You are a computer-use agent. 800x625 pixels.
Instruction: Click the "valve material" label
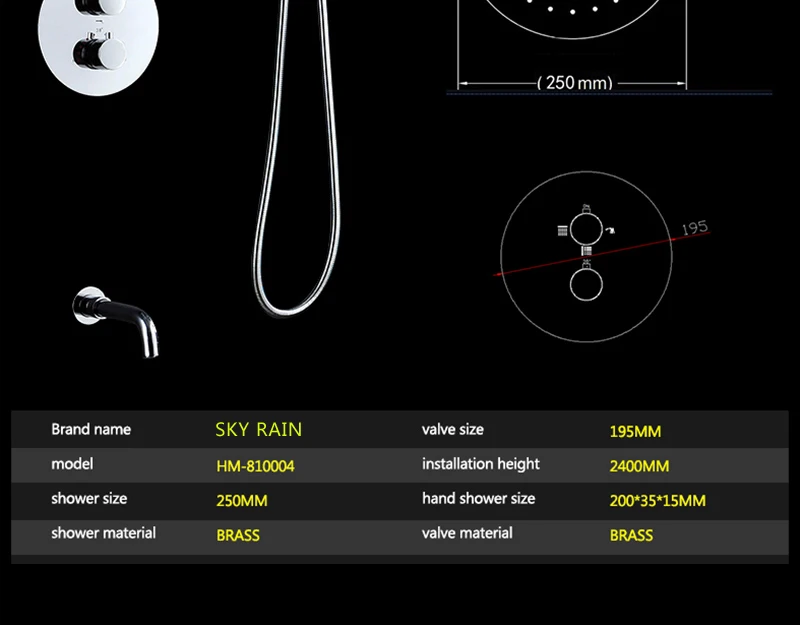click(x=467, y=533)
